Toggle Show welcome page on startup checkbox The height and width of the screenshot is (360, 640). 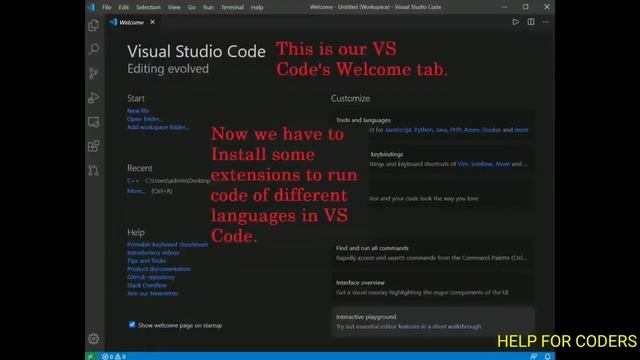click(132, 325)
